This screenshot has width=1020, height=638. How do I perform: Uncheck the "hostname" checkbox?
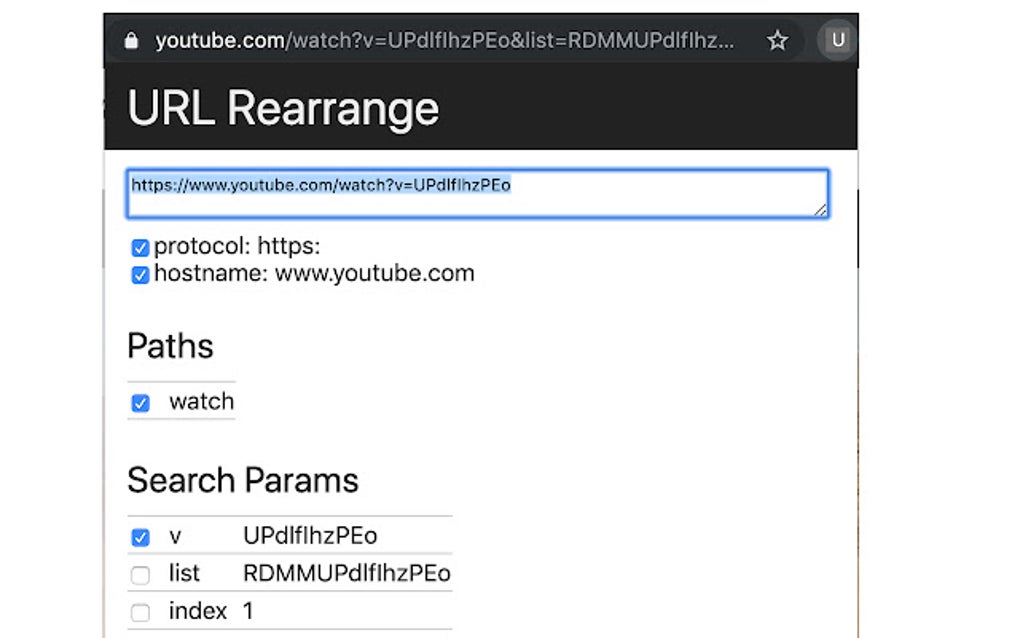[x=140, y=275]
